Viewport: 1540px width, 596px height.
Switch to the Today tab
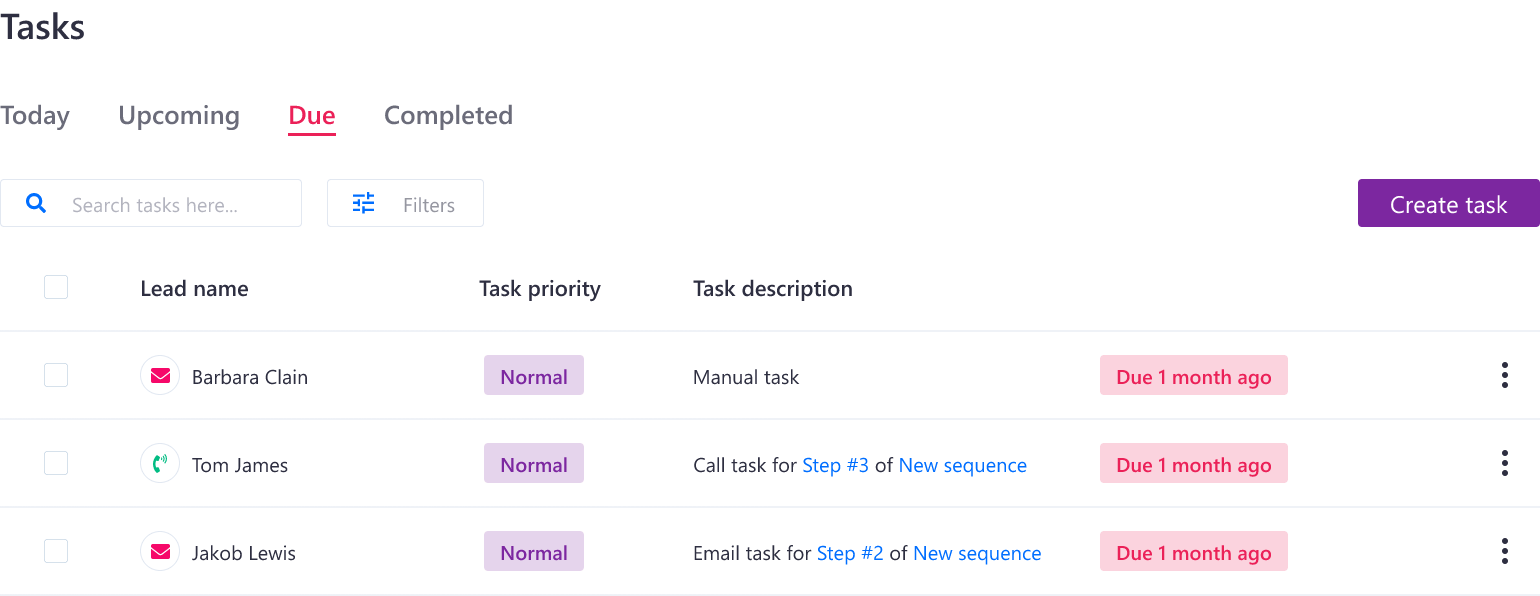(35, 116)
